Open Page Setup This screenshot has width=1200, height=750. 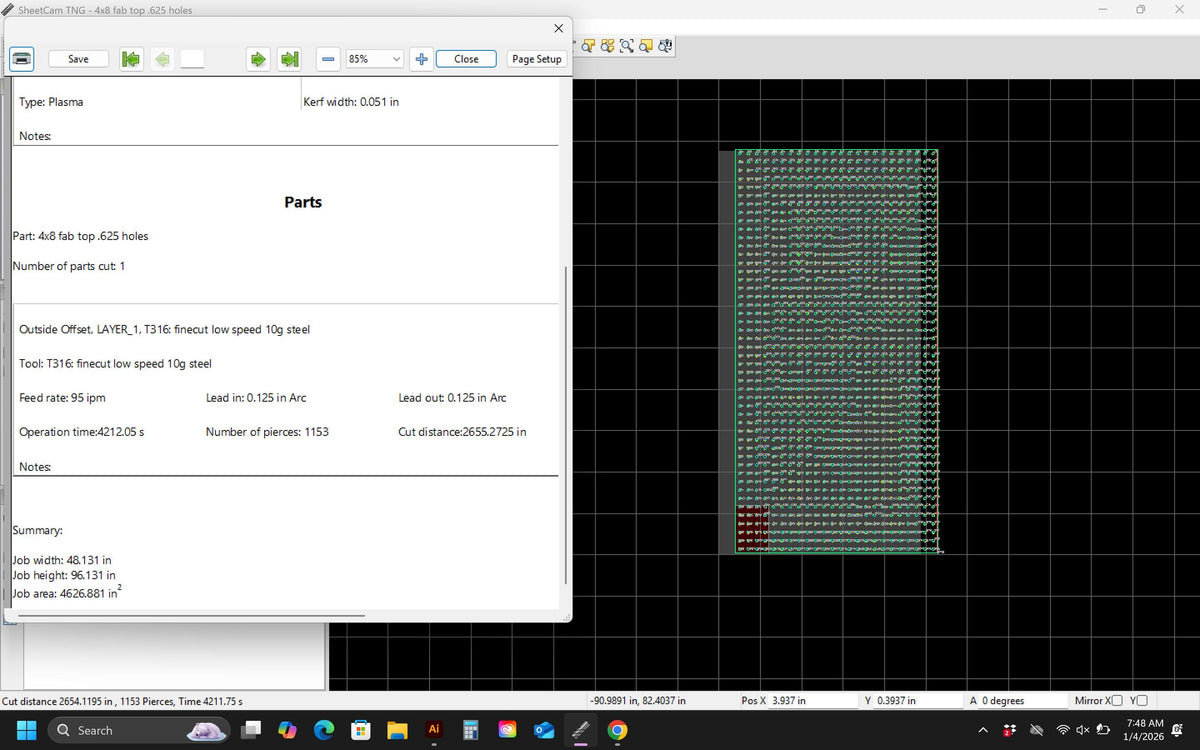537,59
